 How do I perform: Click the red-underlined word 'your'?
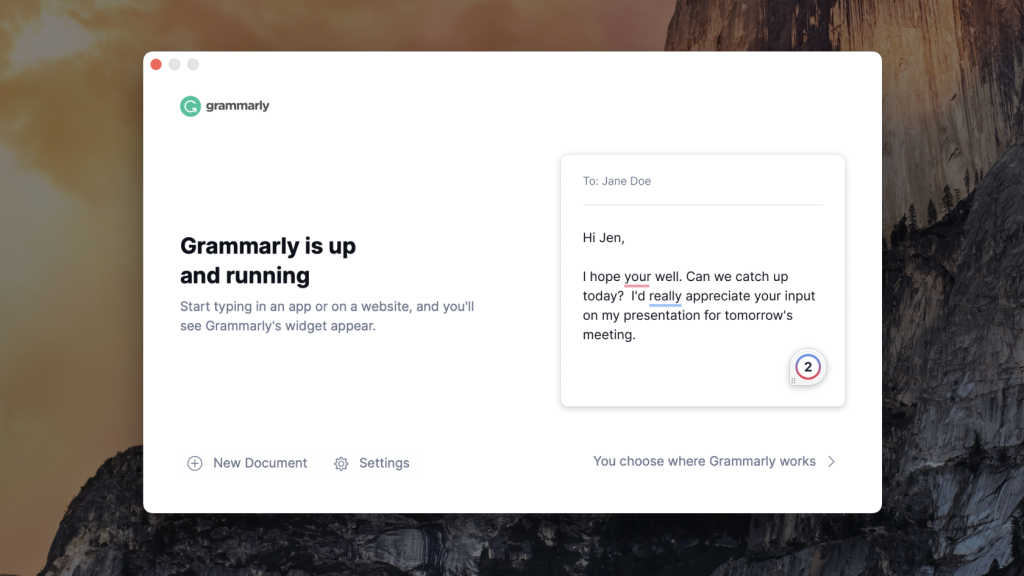coord(637,277)
